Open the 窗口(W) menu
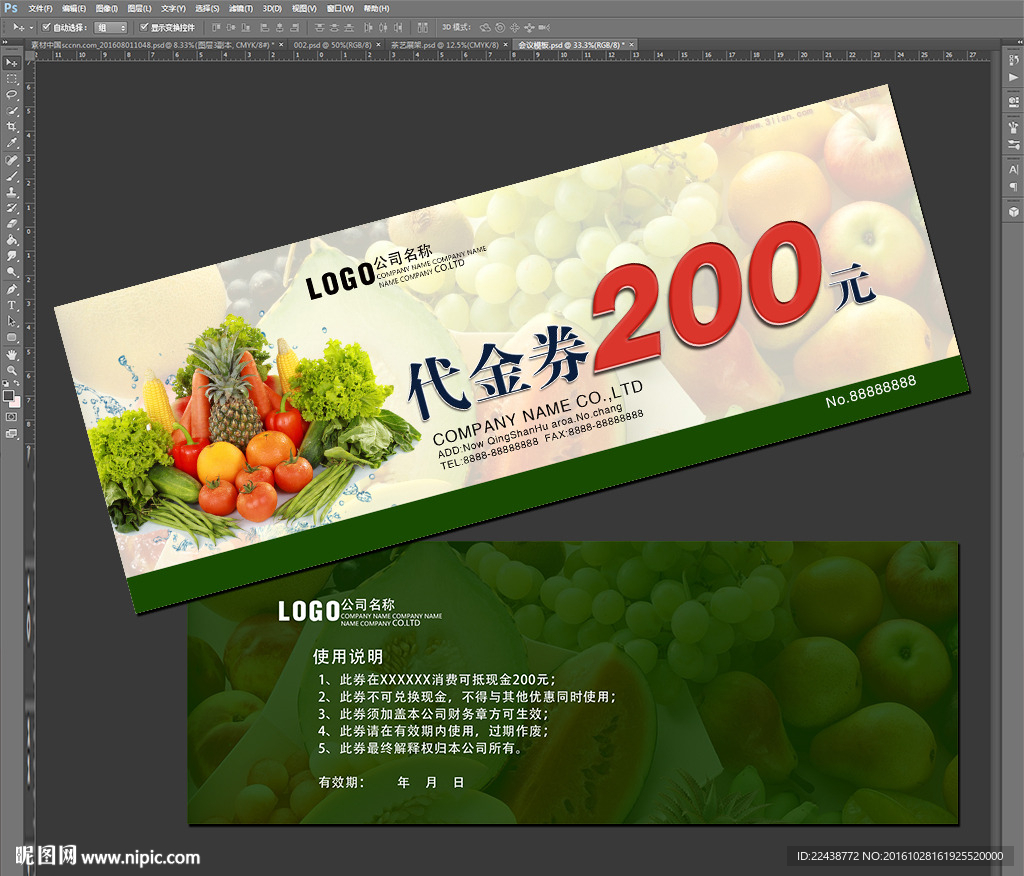 pyautogui.click(x=340, y=8)
